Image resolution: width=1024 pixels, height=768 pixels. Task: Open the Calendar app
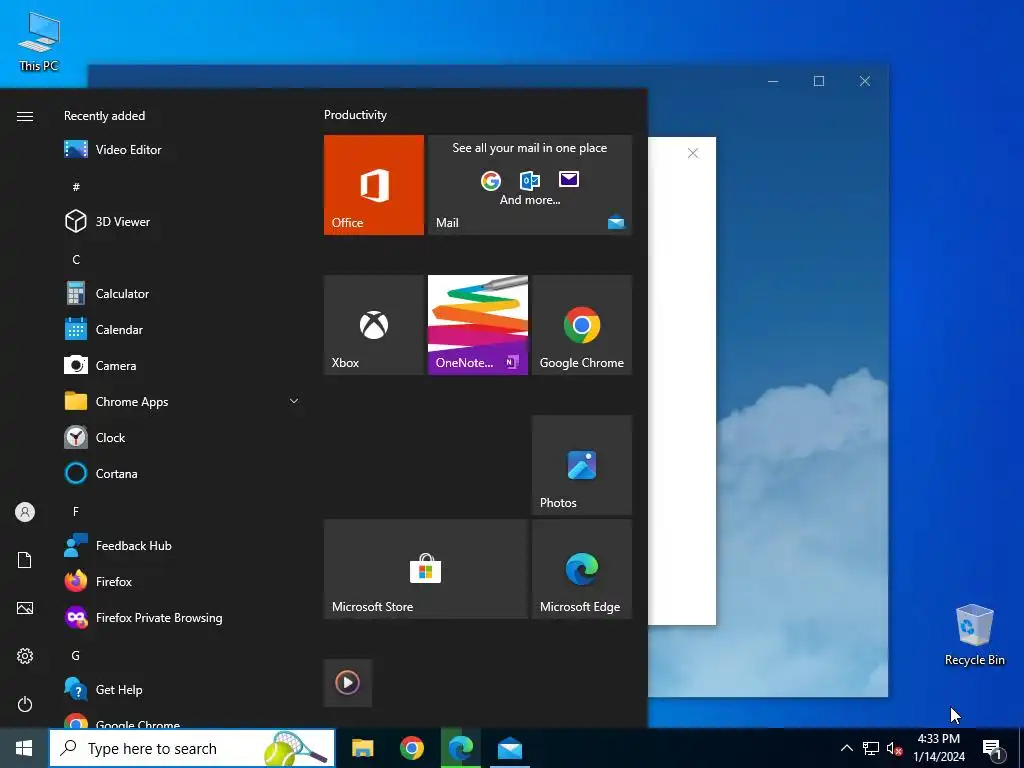pos(181,330)
